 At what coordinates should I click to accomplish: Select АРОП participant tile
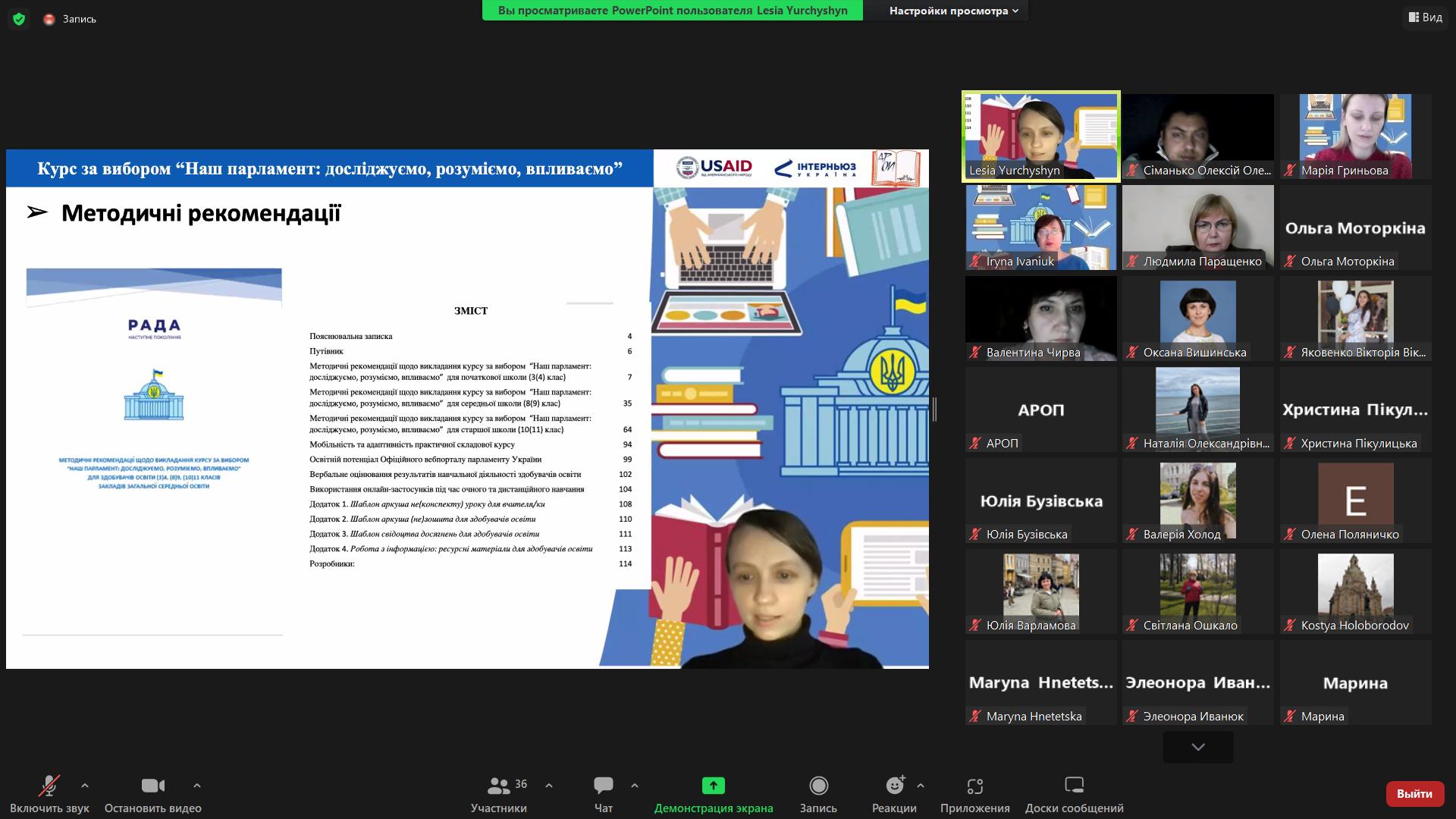point(1041,409)
